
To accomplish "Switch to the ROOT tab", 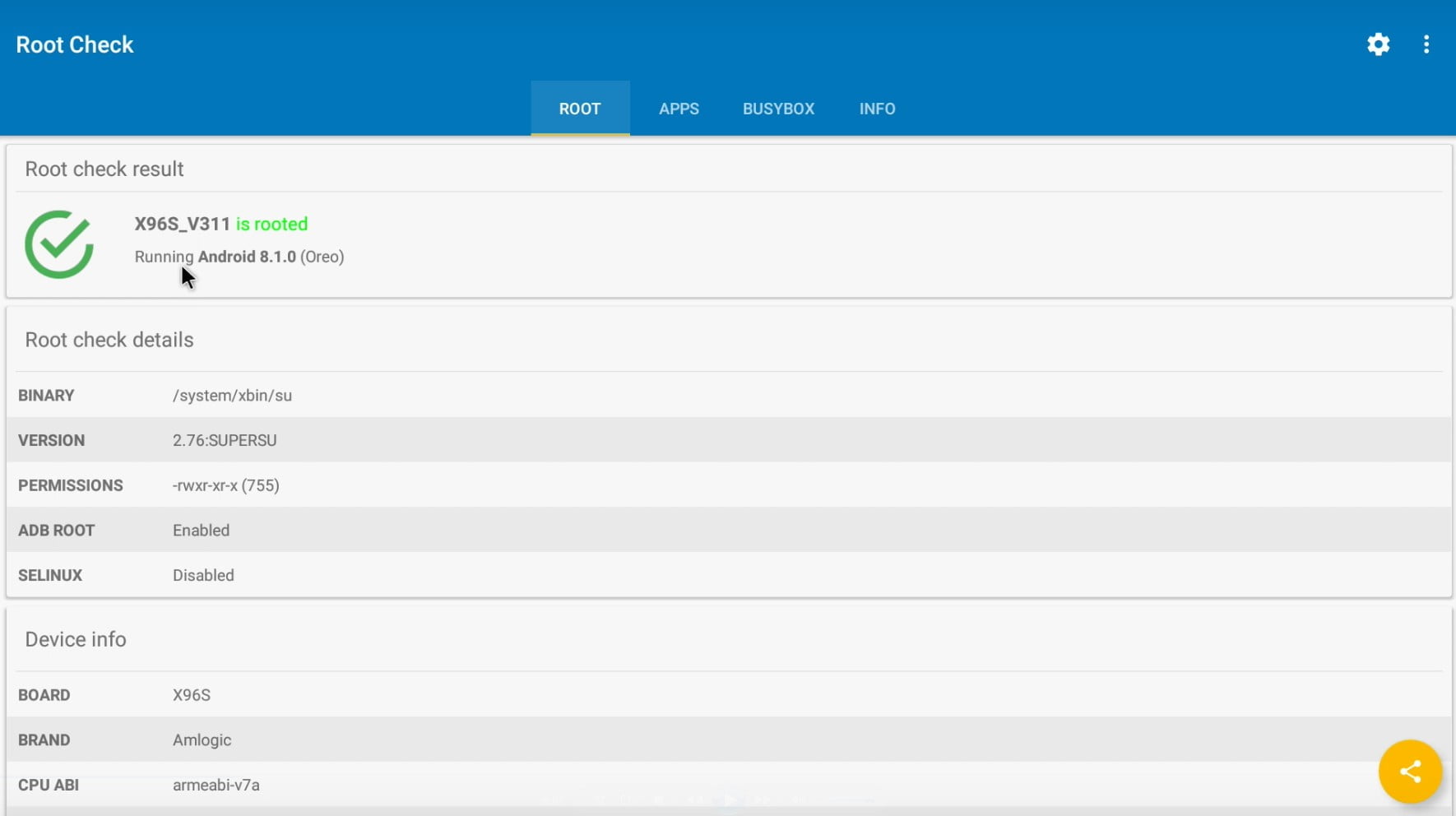I will coord(580,109).
